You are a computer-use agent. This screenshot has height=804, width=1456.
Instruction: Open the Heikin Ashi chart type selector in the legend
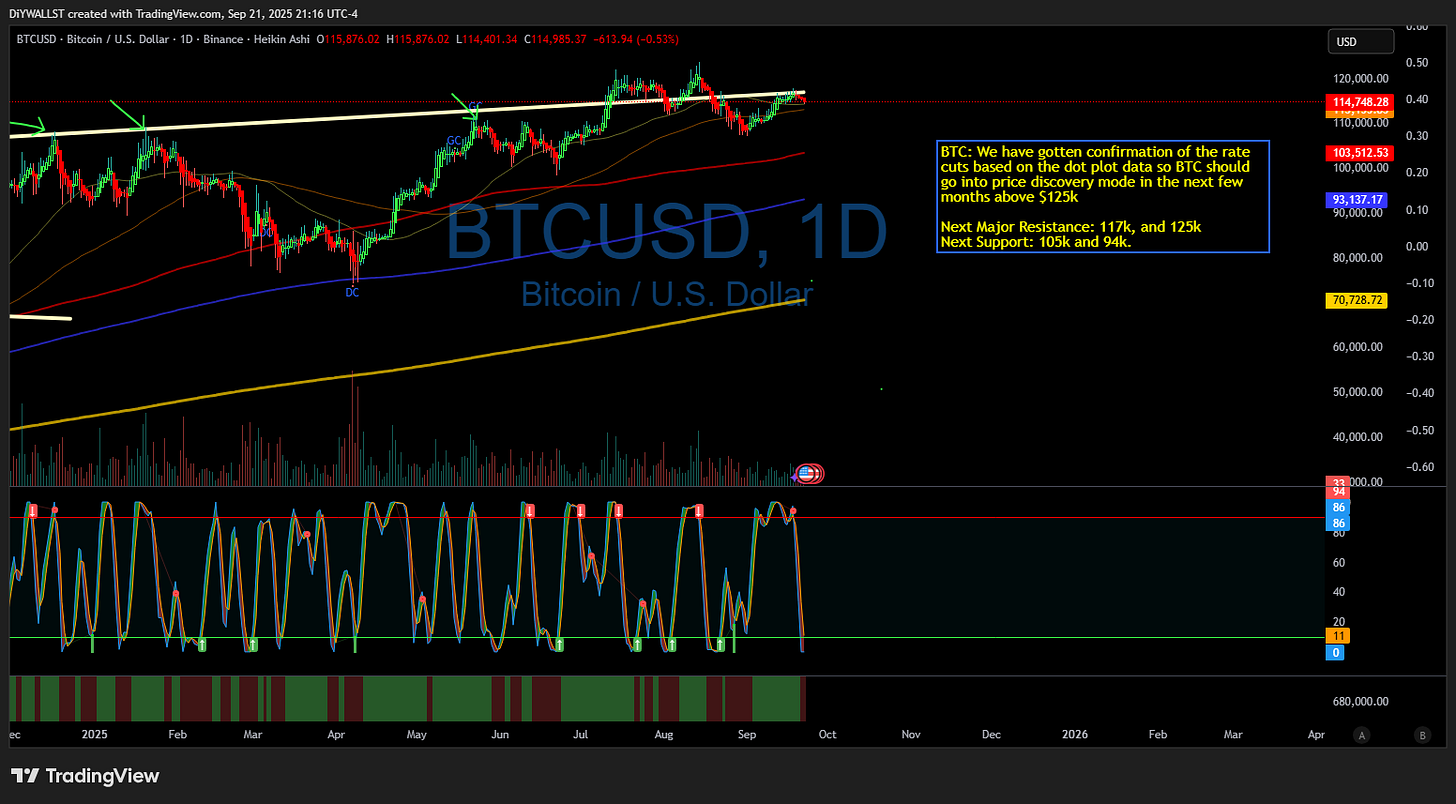pos(282,39)
